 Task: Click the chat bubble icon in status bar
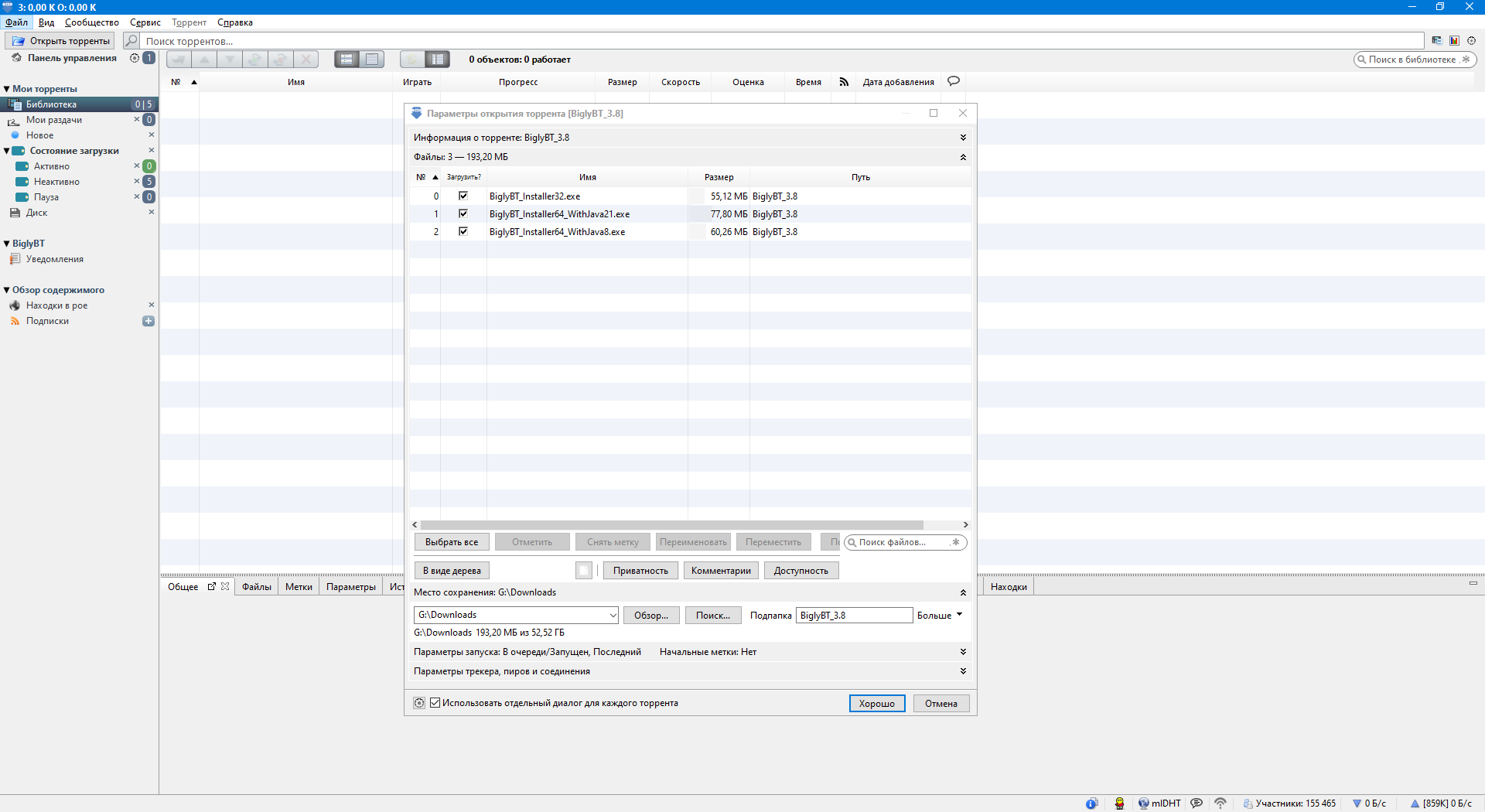(1197, 803)
